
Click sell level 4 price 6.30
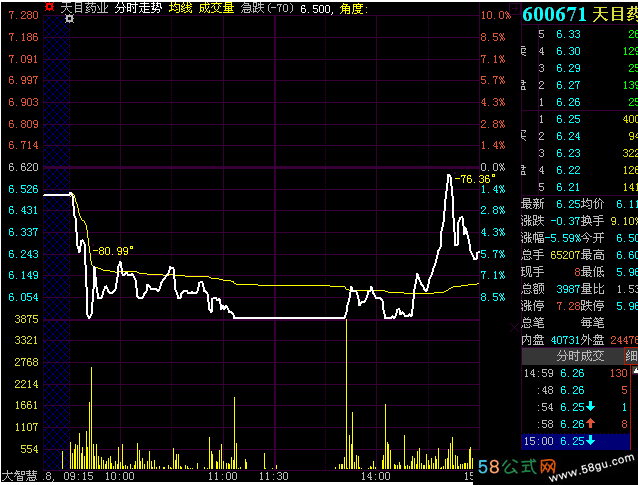568,51
